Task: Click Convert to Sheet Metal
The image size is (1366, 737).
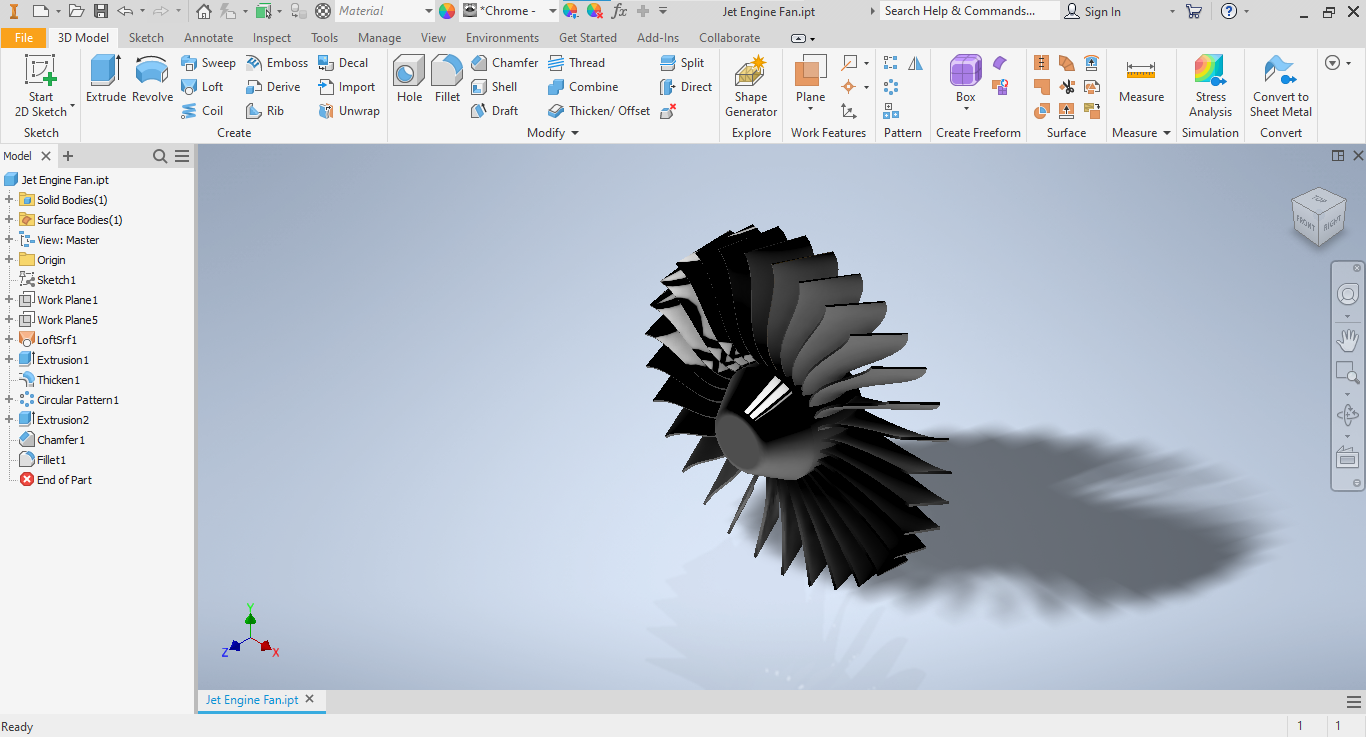Action: click(x=1280, y=72)
